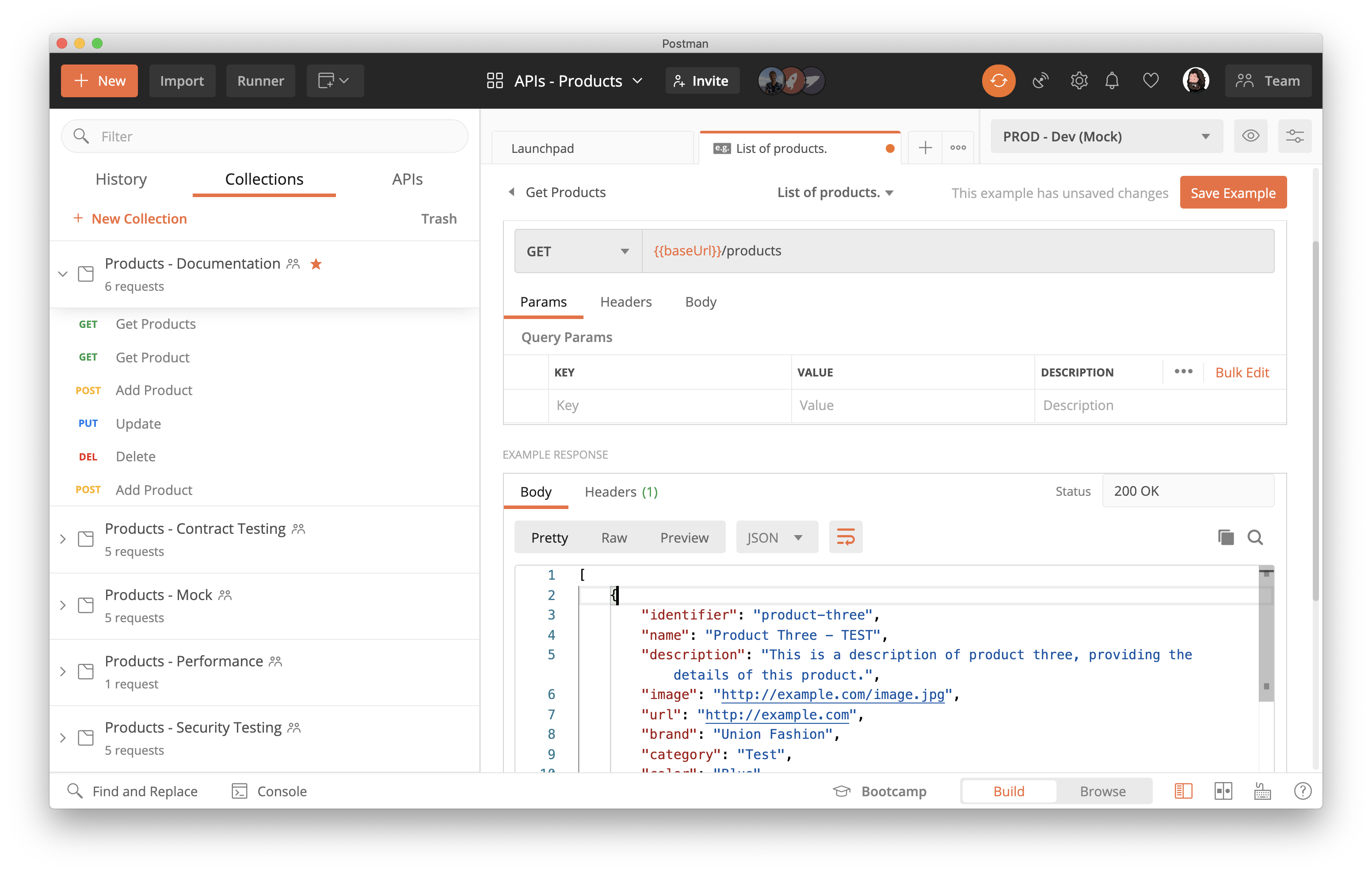
Task: Click the environment quick look eye icon
Action: click(x=1250, y=136)
